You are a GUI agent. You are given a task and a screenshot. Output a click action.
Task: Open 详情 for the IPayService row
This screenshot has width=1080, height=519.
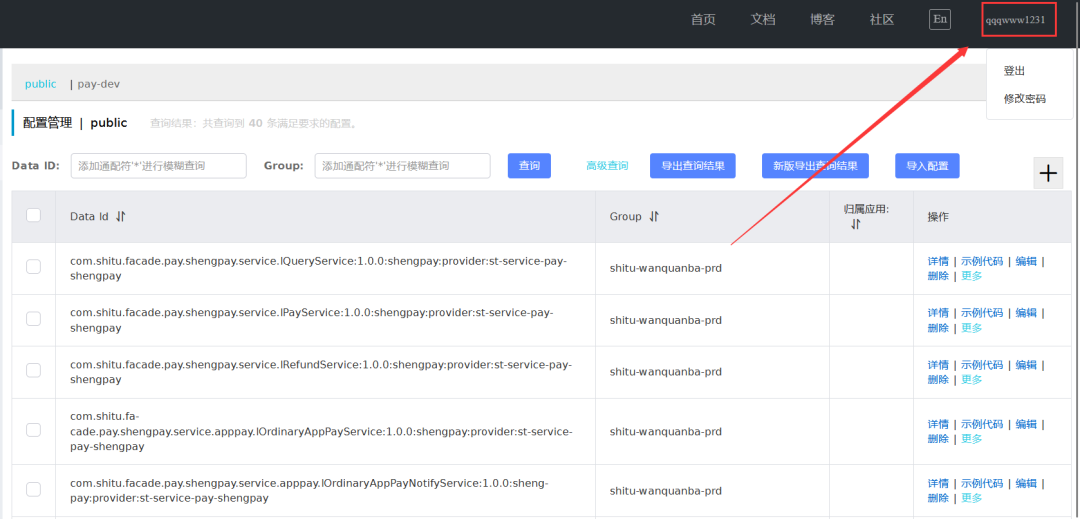point(938,313)
